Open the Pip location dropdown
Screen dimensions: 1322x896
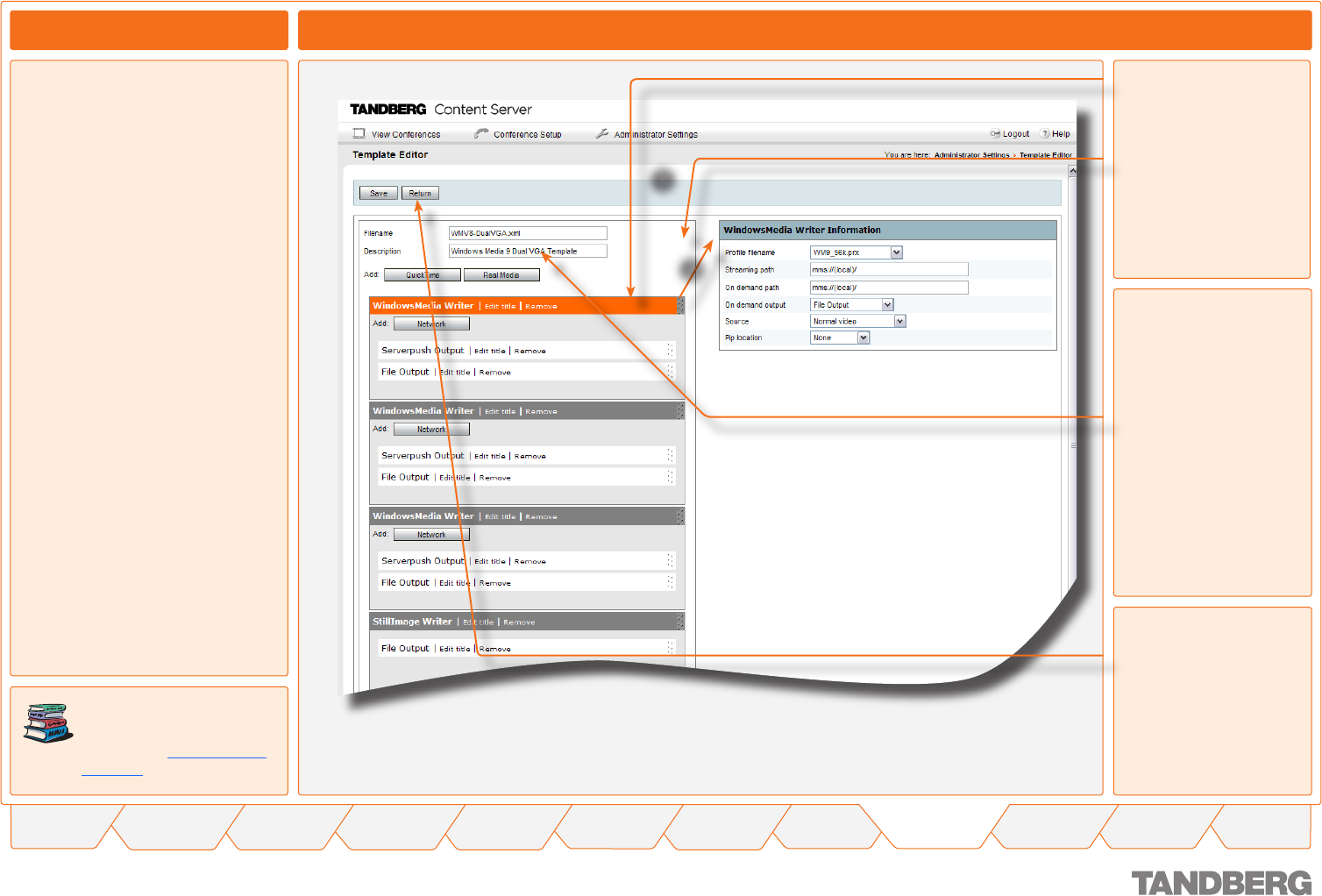tap(840, 338)
